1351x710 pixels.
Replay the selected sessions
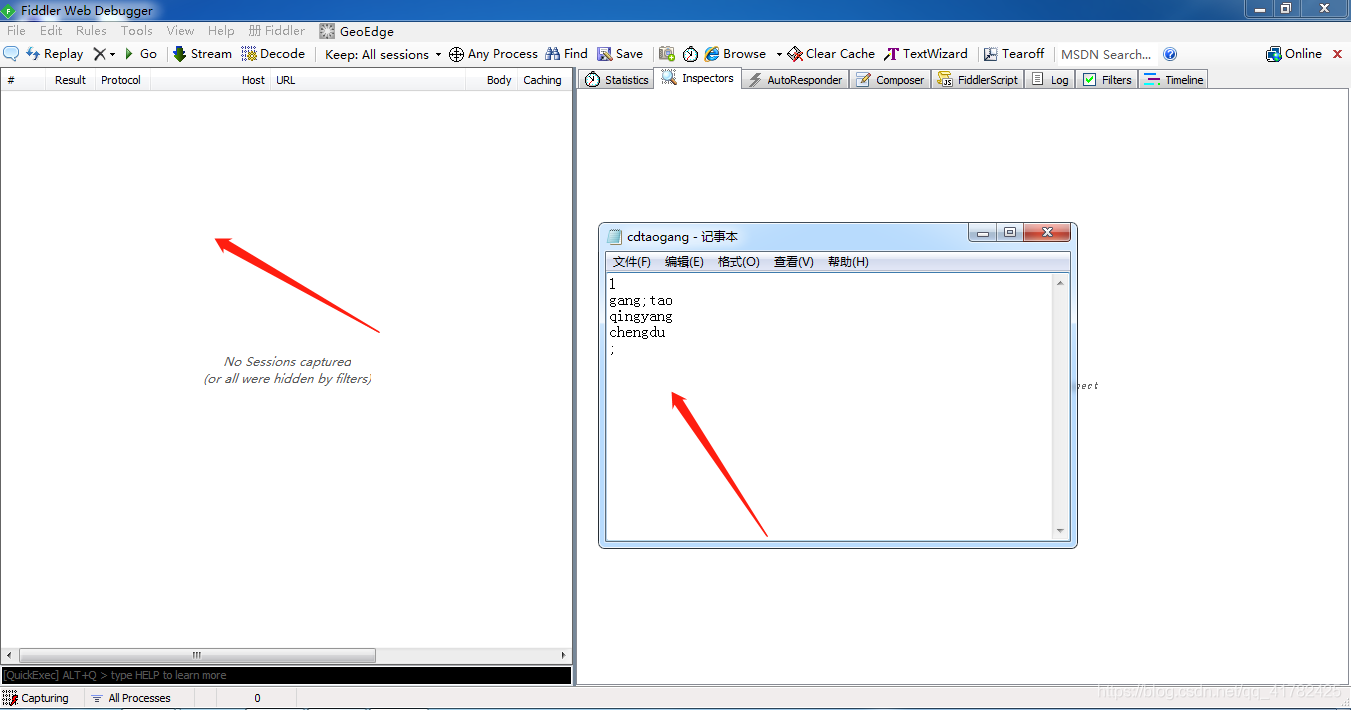[55, 54]
